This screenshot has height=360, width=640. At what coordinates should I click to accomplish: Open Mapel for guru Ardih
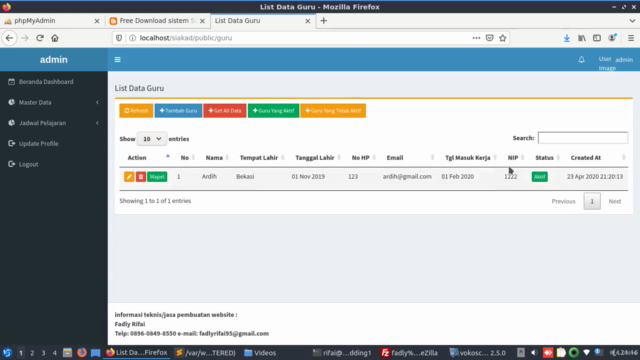click(157, 177)
